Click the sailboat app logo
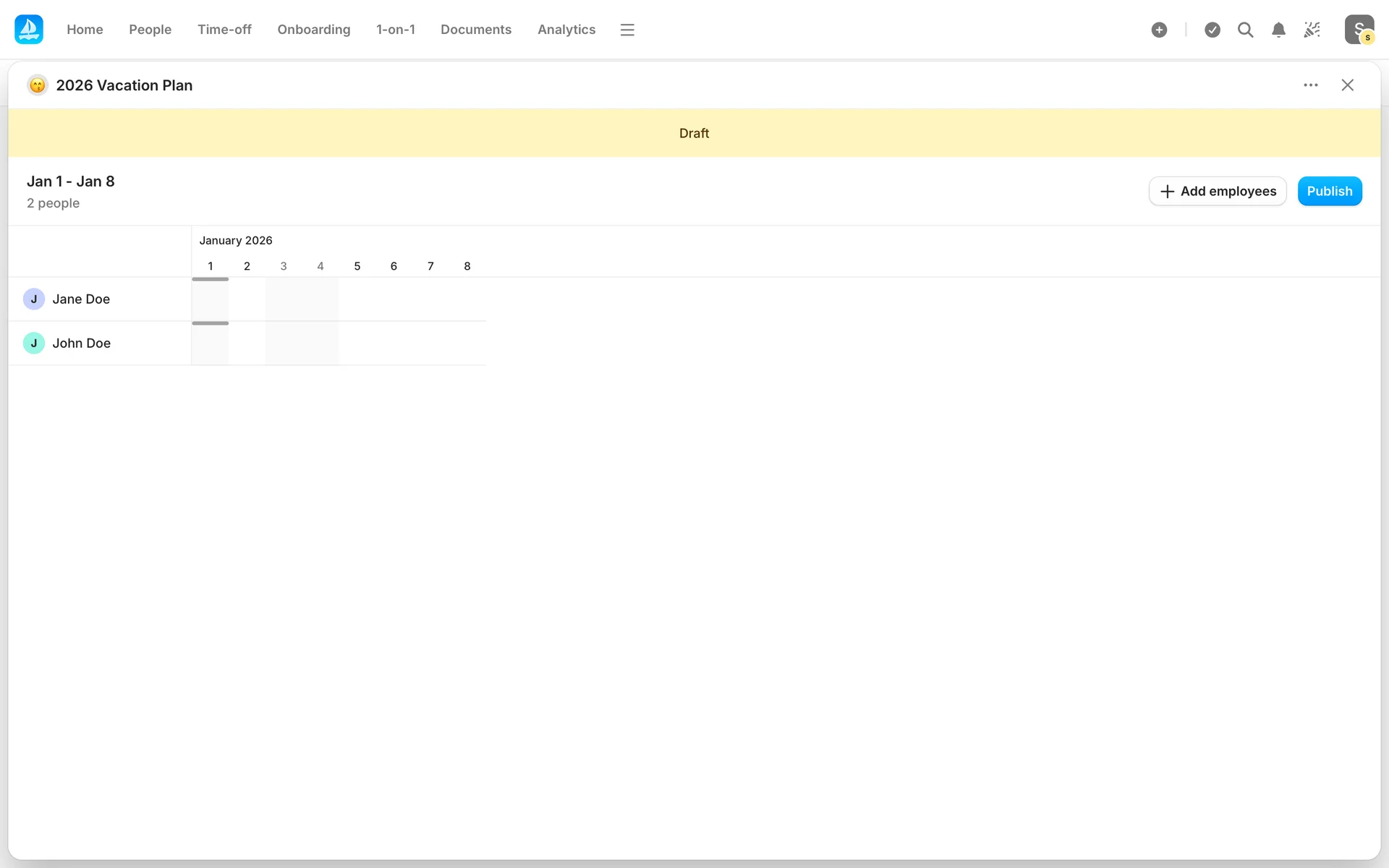This screenshot has height=868, width=1389. [x=29, y=30]
